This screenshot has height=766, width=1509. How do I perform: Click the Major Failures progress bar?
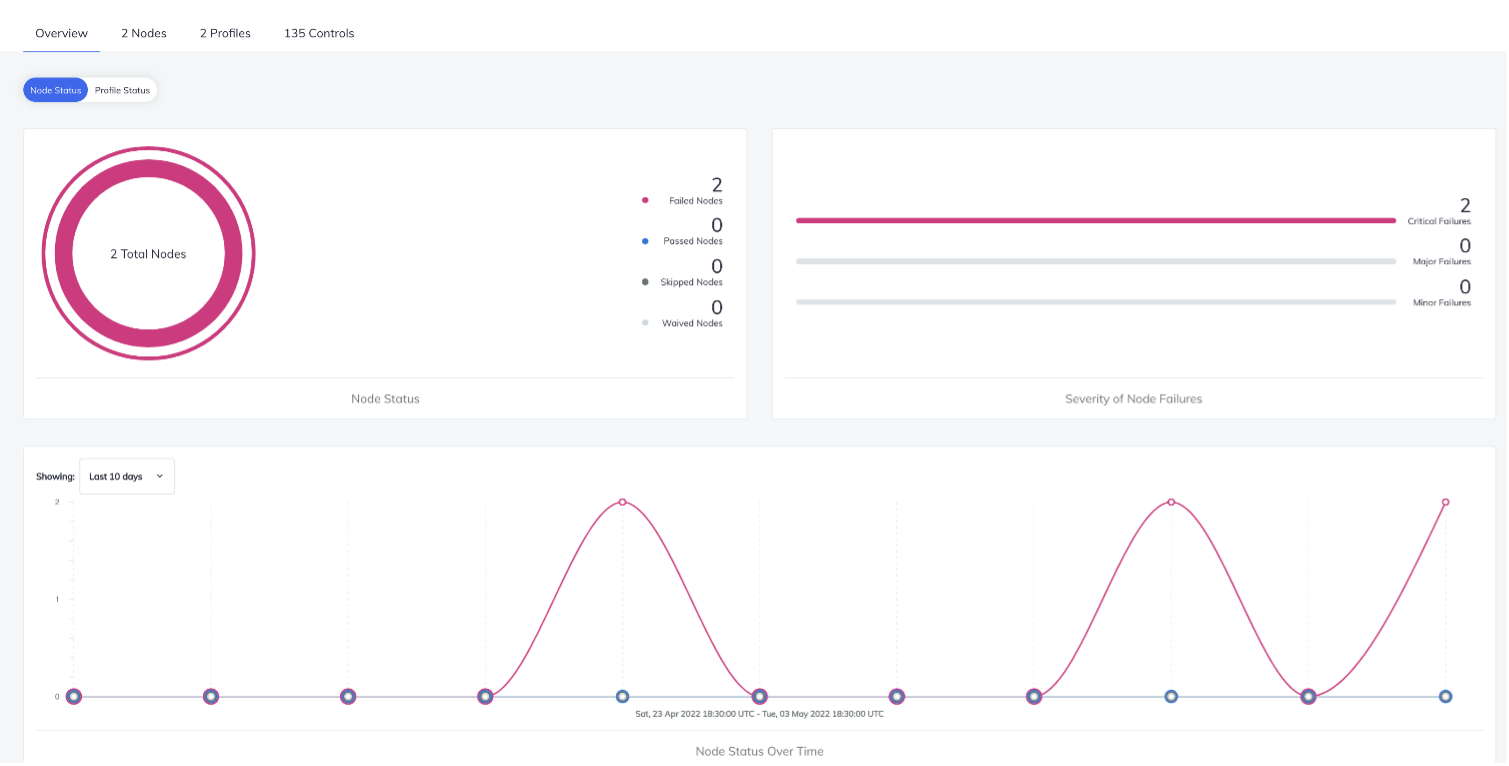[x=1095, y=261]
